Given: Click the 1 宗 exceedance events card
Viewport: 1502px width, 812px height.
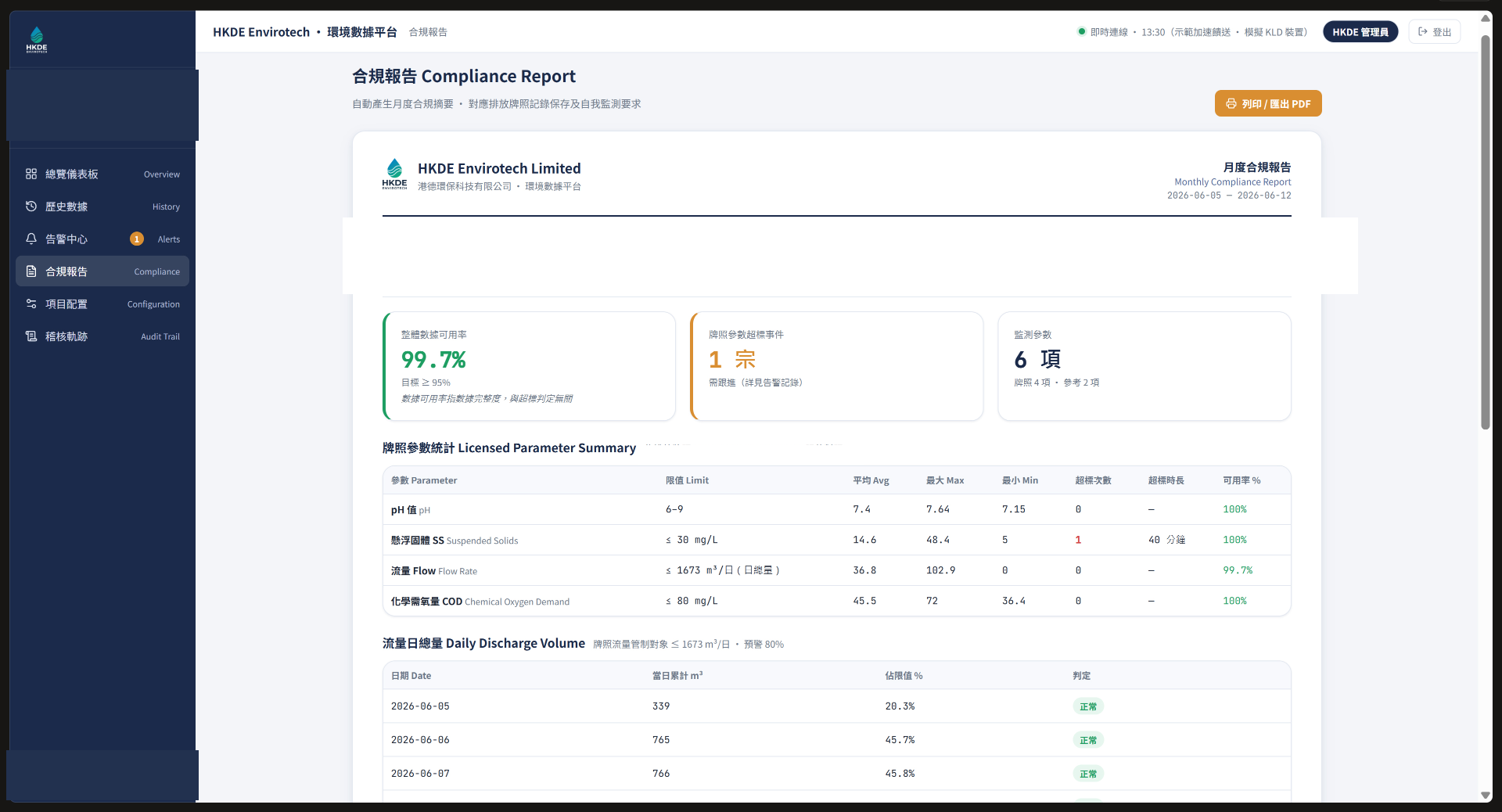Looking at the screenshot, I should (836, 366).
